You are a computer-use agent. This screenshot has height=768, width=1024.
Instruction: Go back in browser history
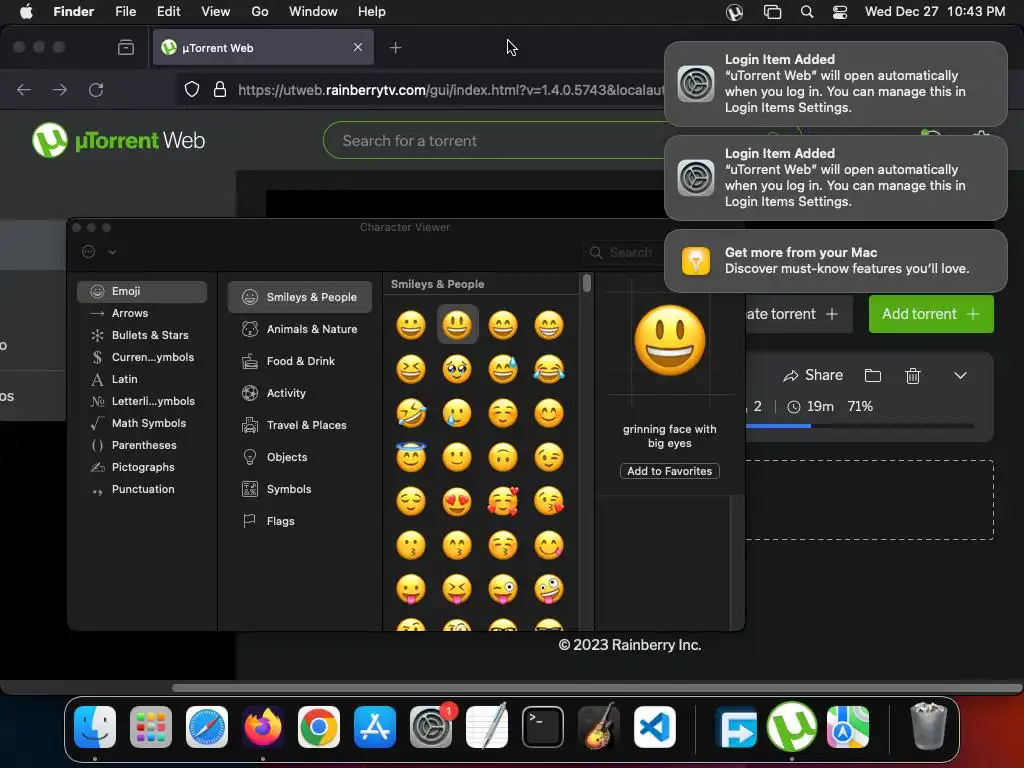pos(24,89)
